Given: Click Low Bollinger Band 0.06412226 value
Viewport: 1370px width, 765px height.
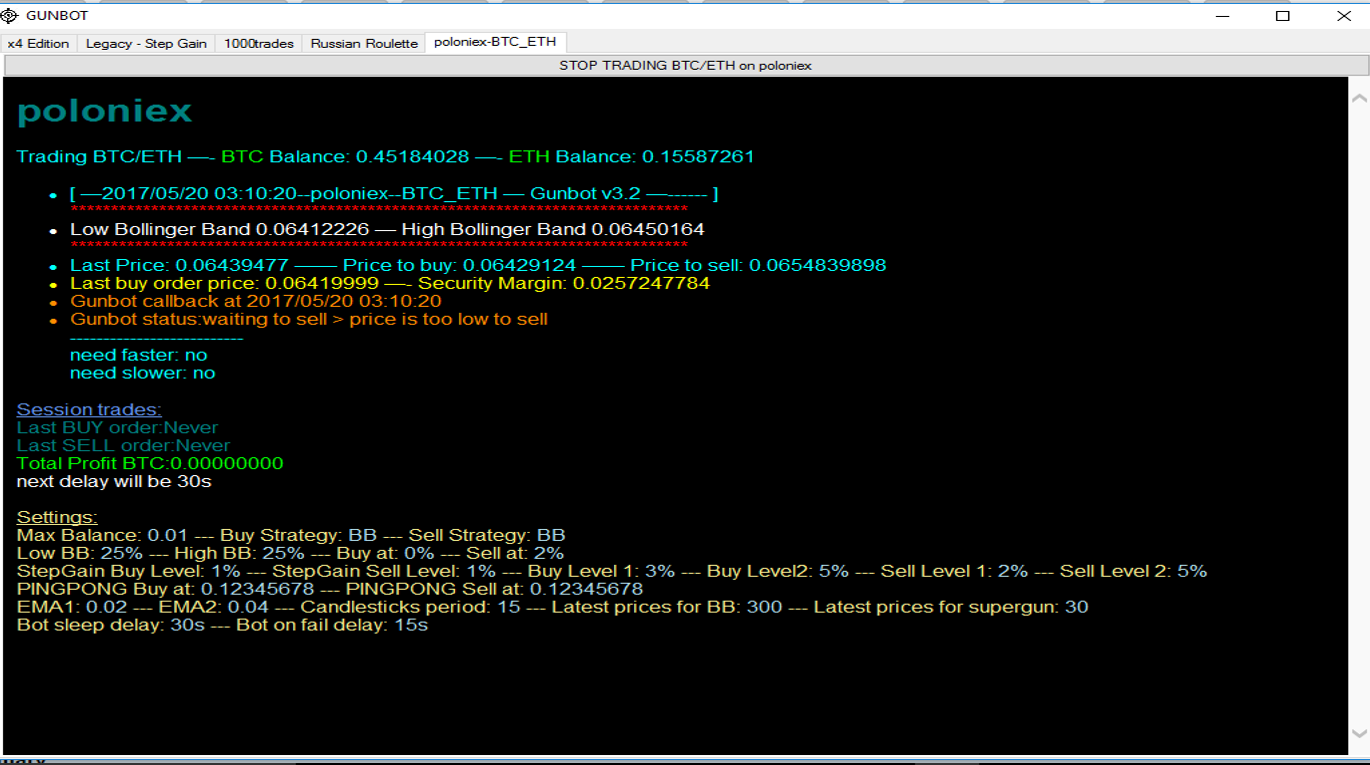Looking at the screenshot, I should (x=220, y=229).
